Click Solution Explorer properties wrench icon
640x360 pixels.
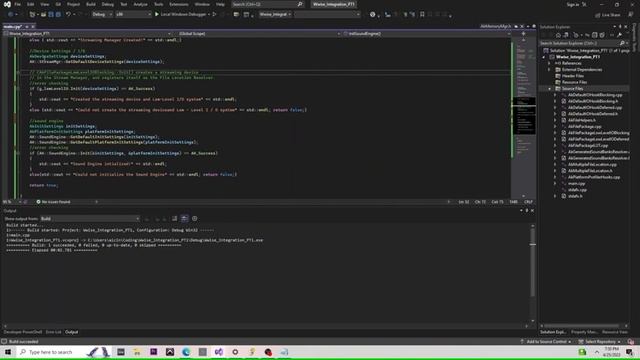pos(619,36)
